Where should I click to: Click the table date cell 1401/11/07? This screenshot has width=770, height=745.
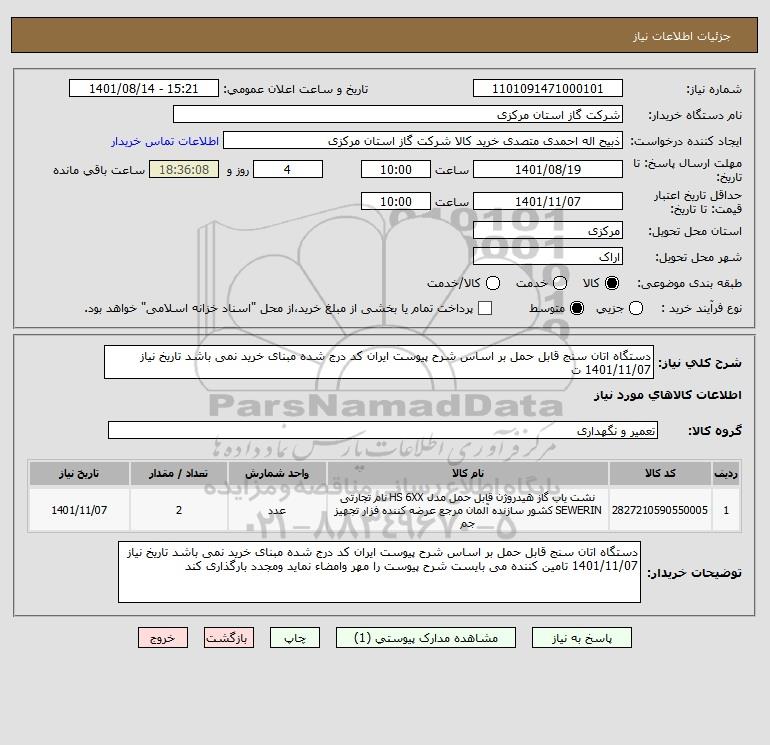79,510
